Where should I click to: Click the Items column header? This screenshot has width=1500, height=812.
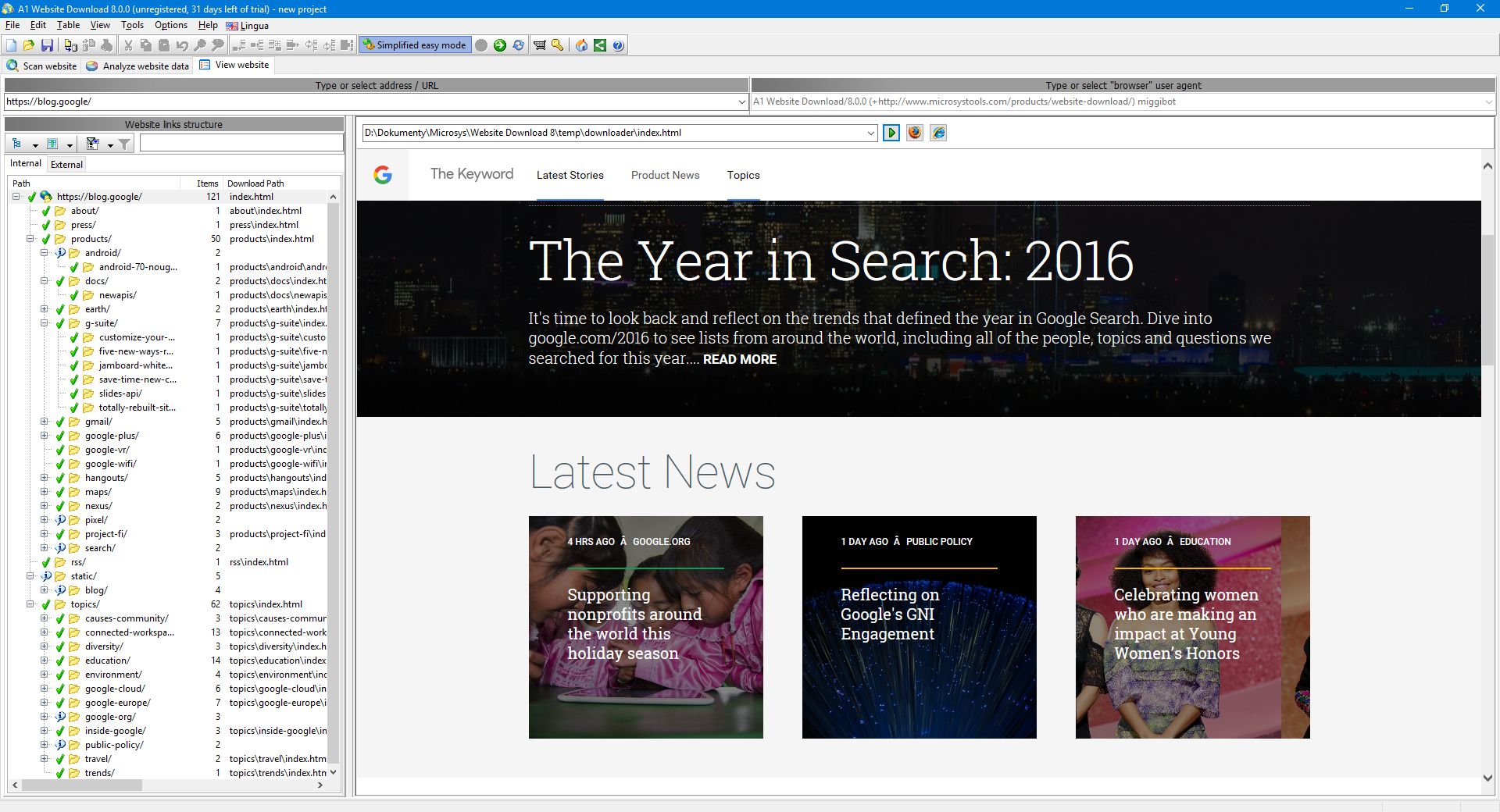(202, 183)
